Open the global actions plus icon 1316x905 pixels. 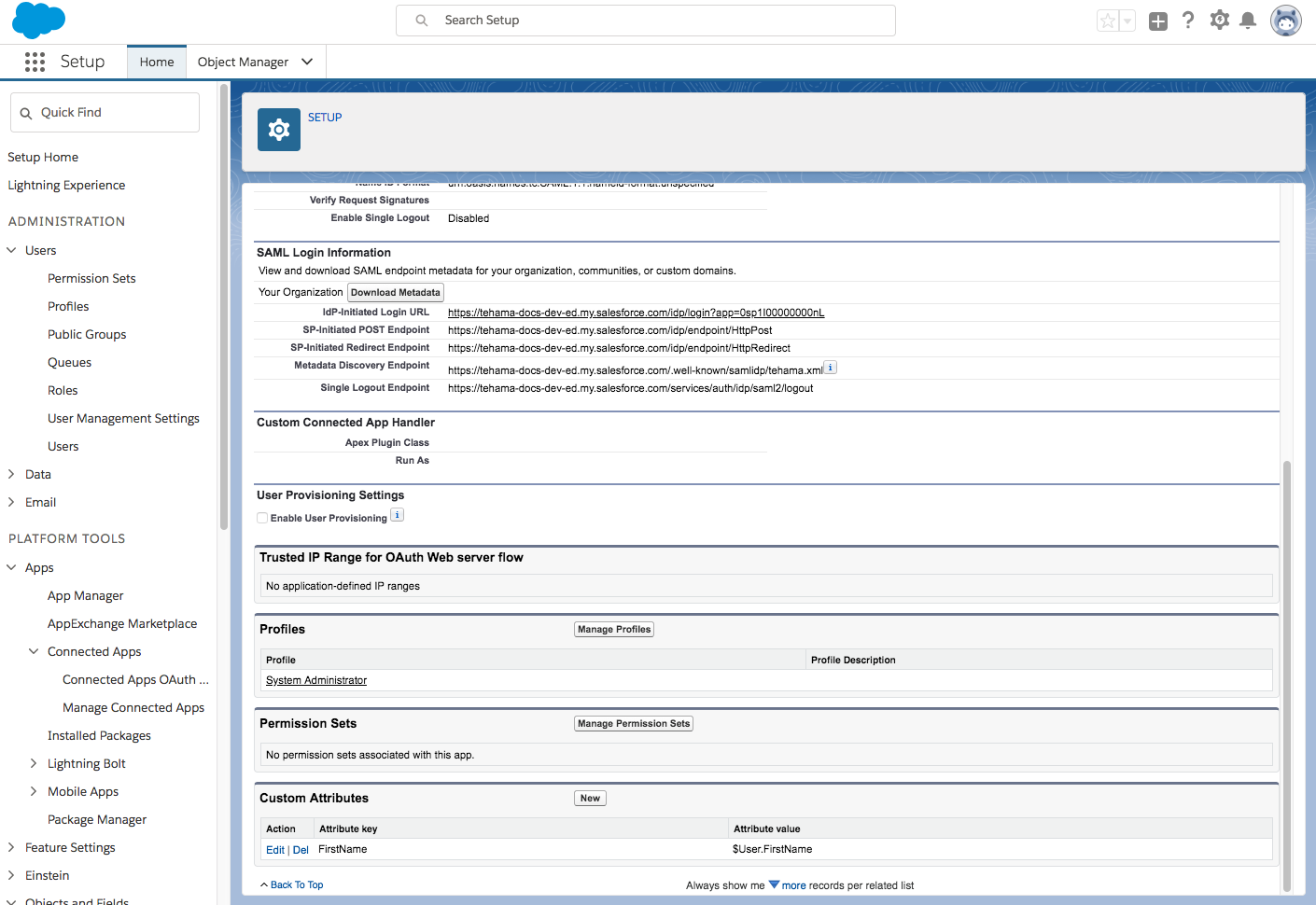click(x=1158, y=21)
